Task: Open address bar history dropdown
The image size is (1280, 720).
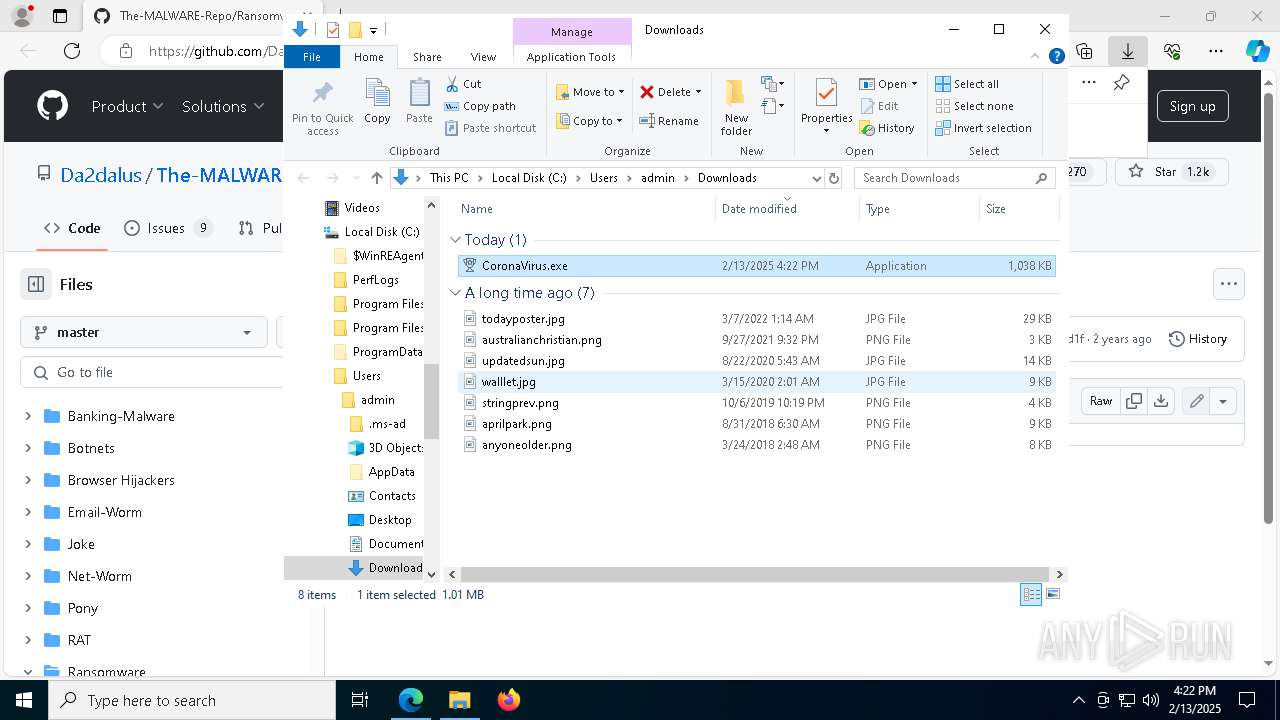Action: [816, 178]
